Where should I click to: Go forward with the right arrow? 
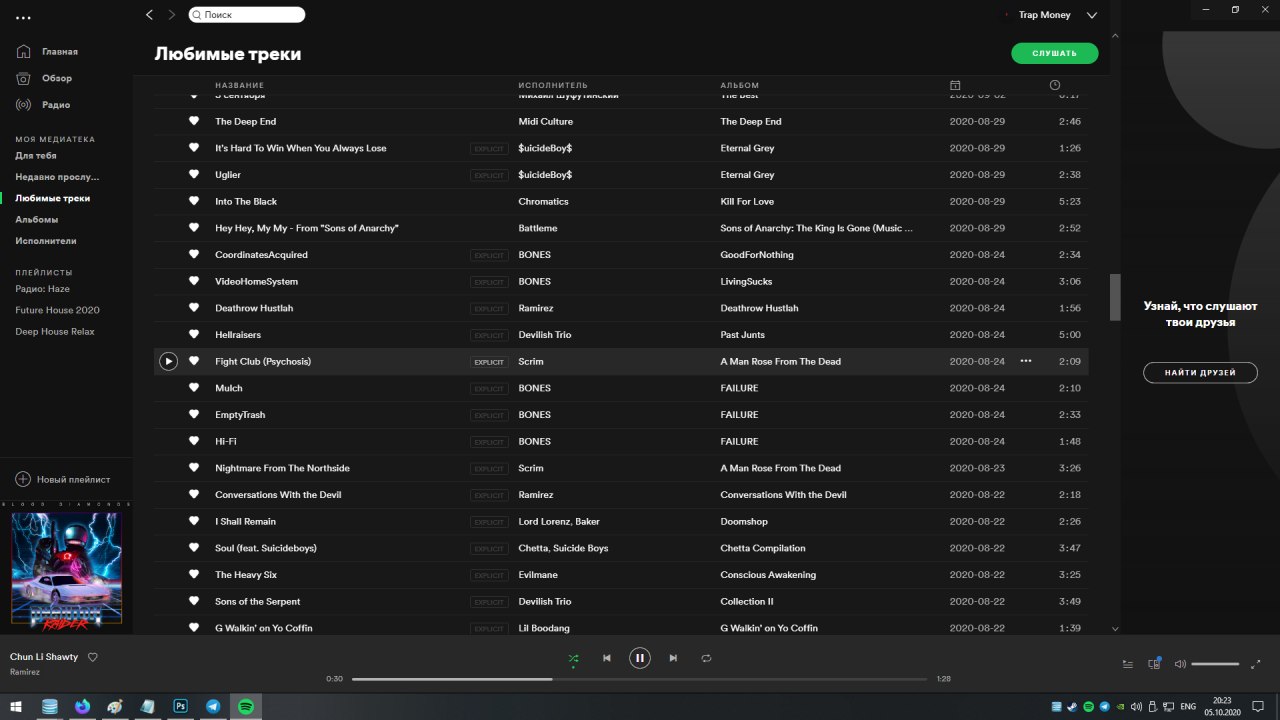(172, 15)
